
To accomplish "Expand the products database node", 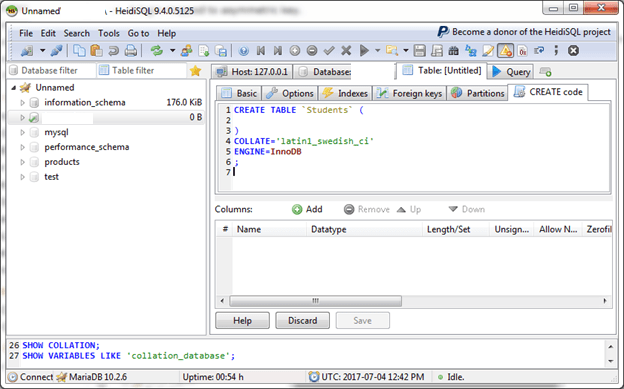I will [x=22, y=162].
